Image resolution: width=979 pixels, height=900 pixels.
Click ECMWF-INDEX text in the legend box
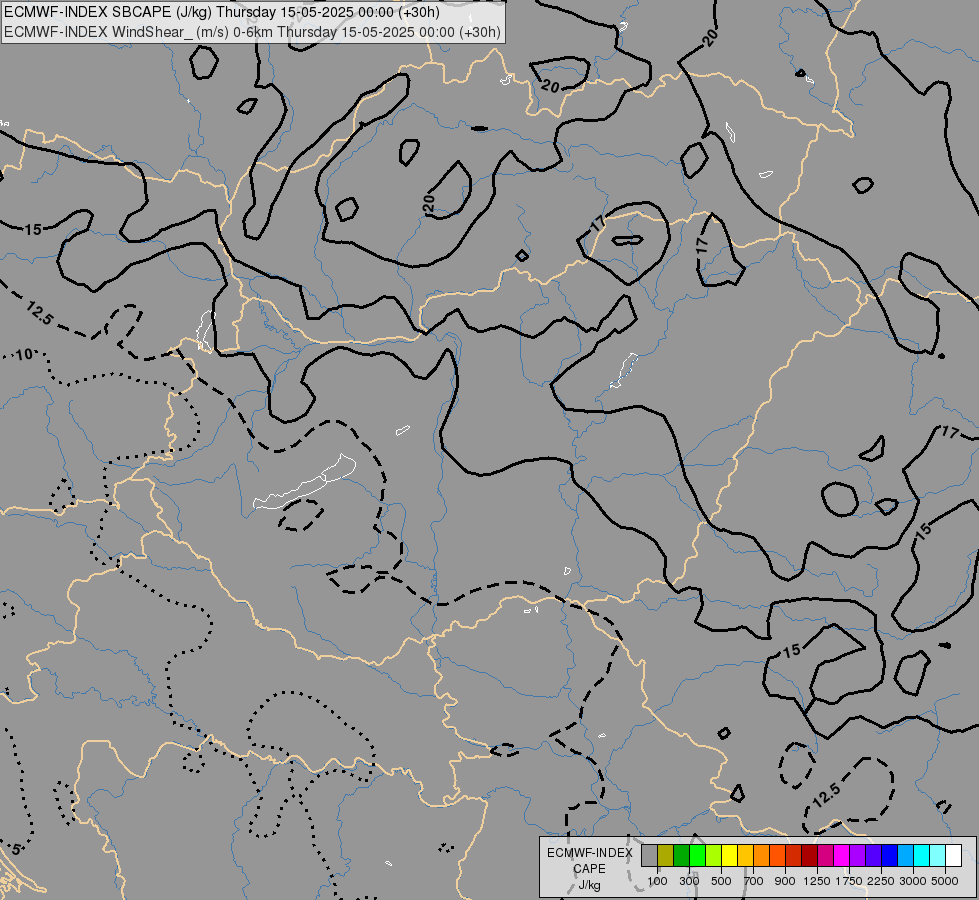point(589,853)
